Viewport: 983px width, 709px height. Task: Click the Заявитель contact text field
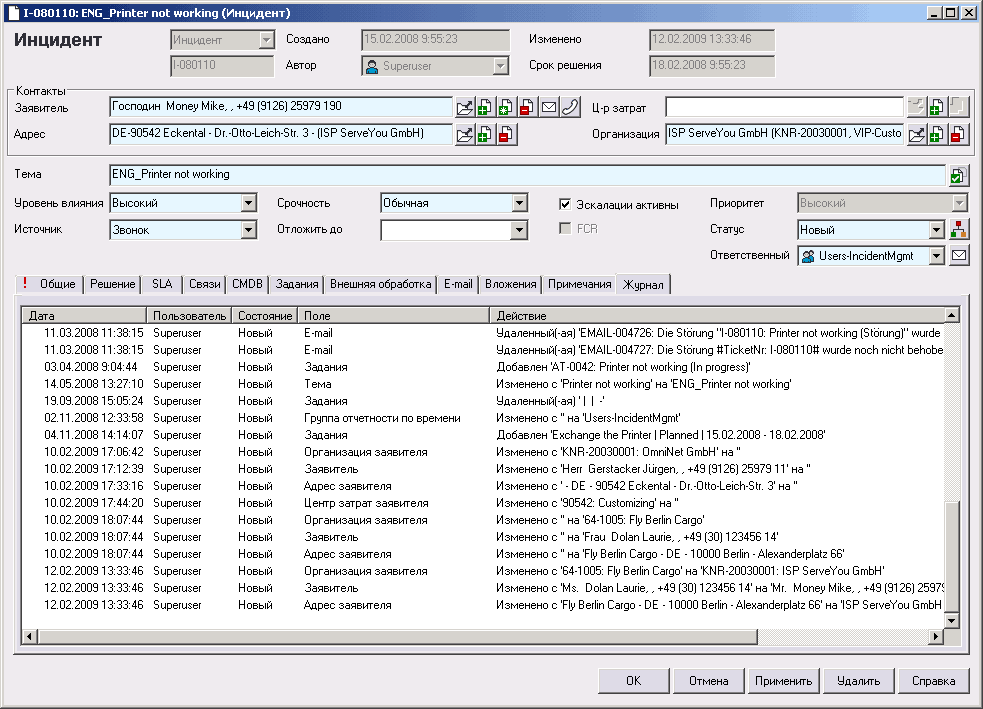point(281,107)
